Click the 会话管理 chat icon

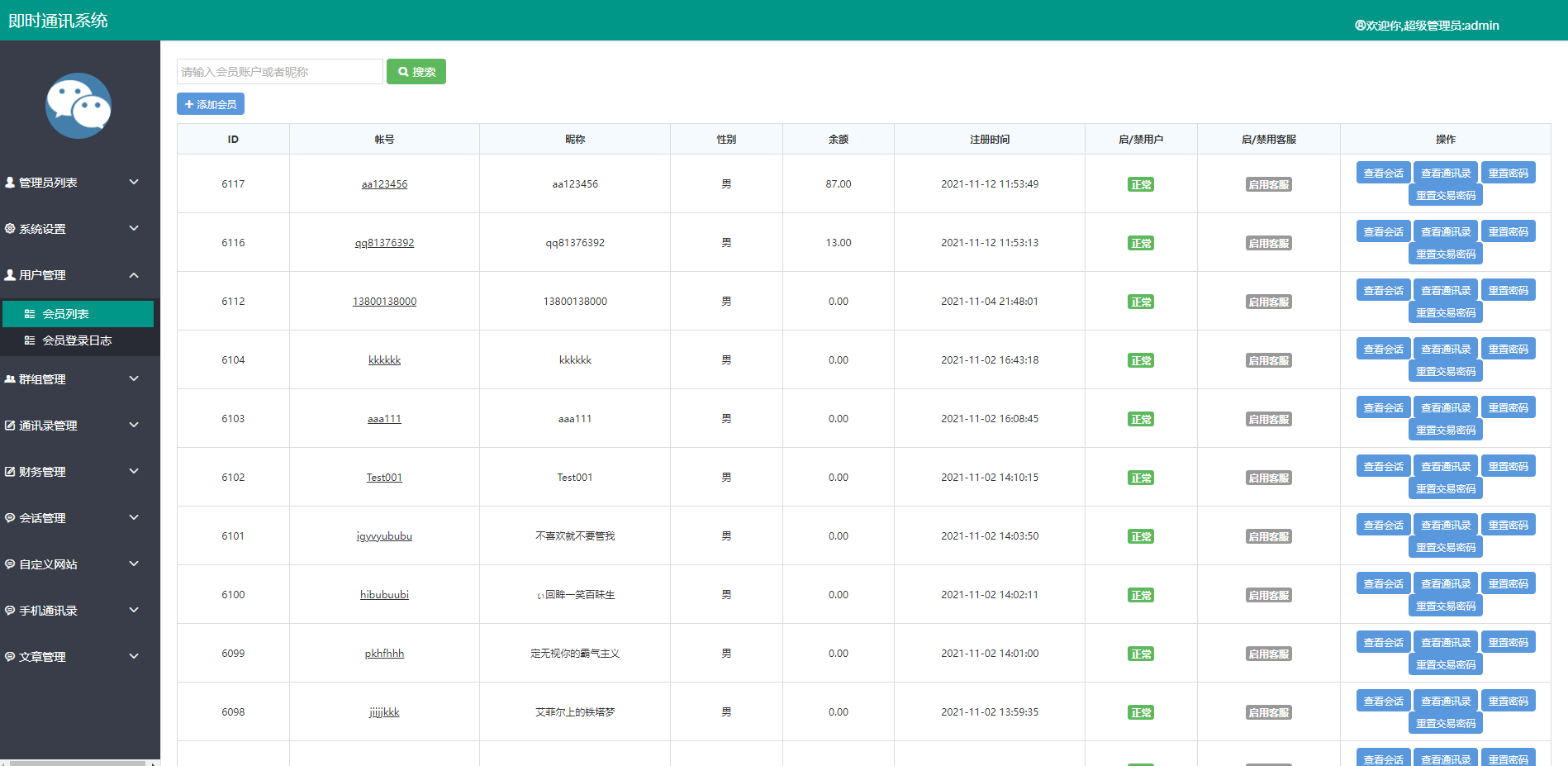[x=10, y=518]
